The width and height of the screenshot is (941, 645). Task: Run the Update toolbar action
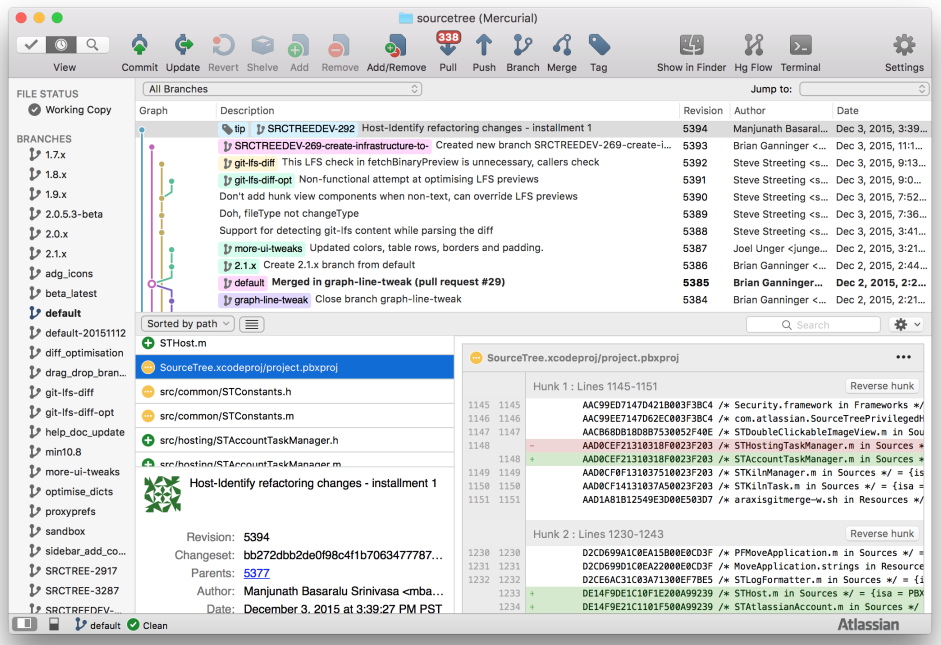click(x=183, y=53)
